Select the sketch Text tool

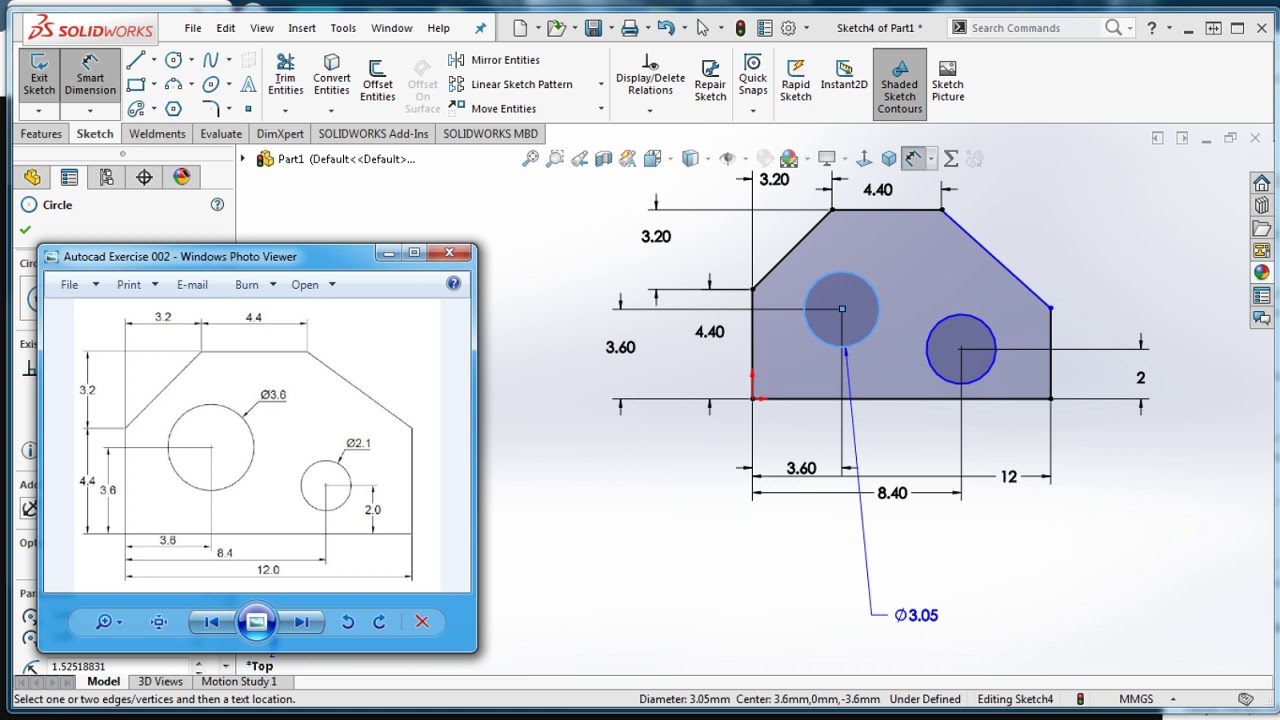[x=248, y=85]
